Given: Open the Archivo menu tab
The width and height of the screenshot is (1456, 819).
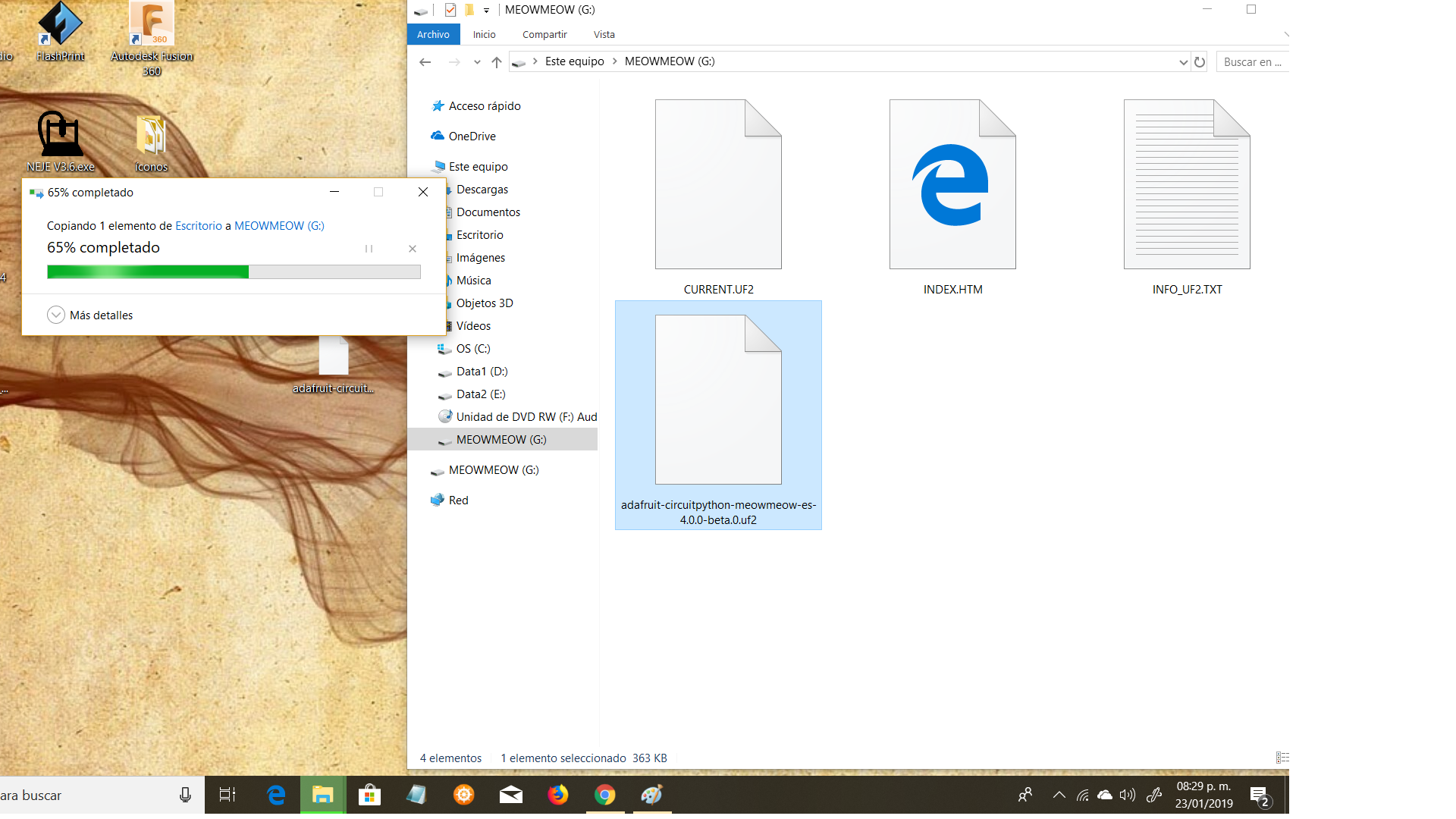Looking at the screenshot, I should (433, 35).
